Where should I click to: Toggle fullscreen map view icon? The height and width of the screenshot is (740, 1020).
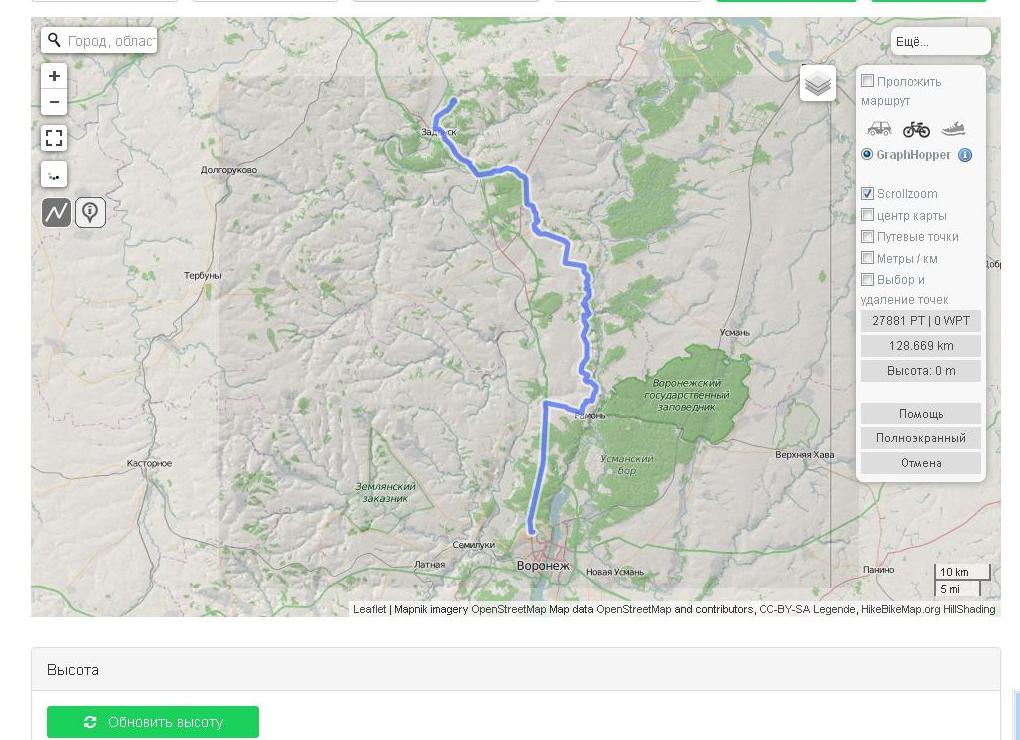coord(54,138)
